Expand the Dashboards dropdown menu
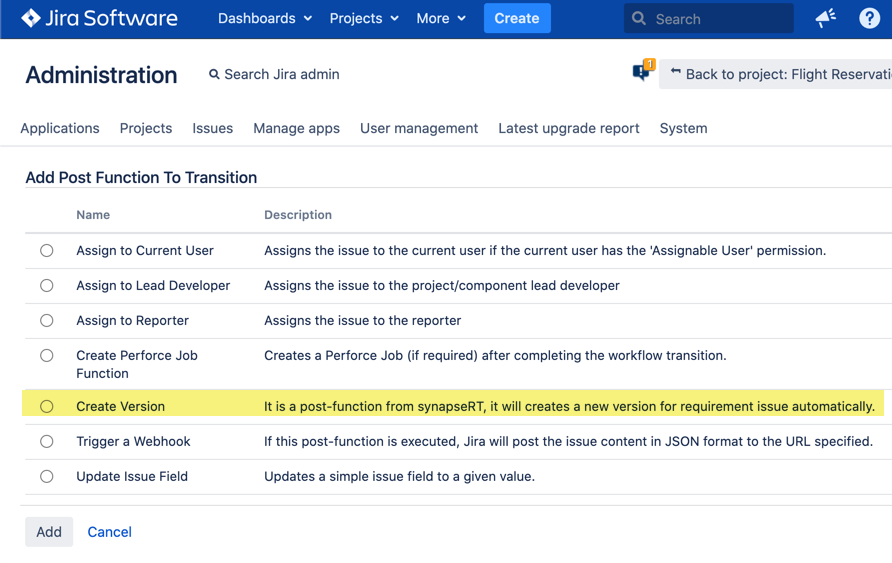Screen dimensions: 892x563 click(x=265, y=18)
